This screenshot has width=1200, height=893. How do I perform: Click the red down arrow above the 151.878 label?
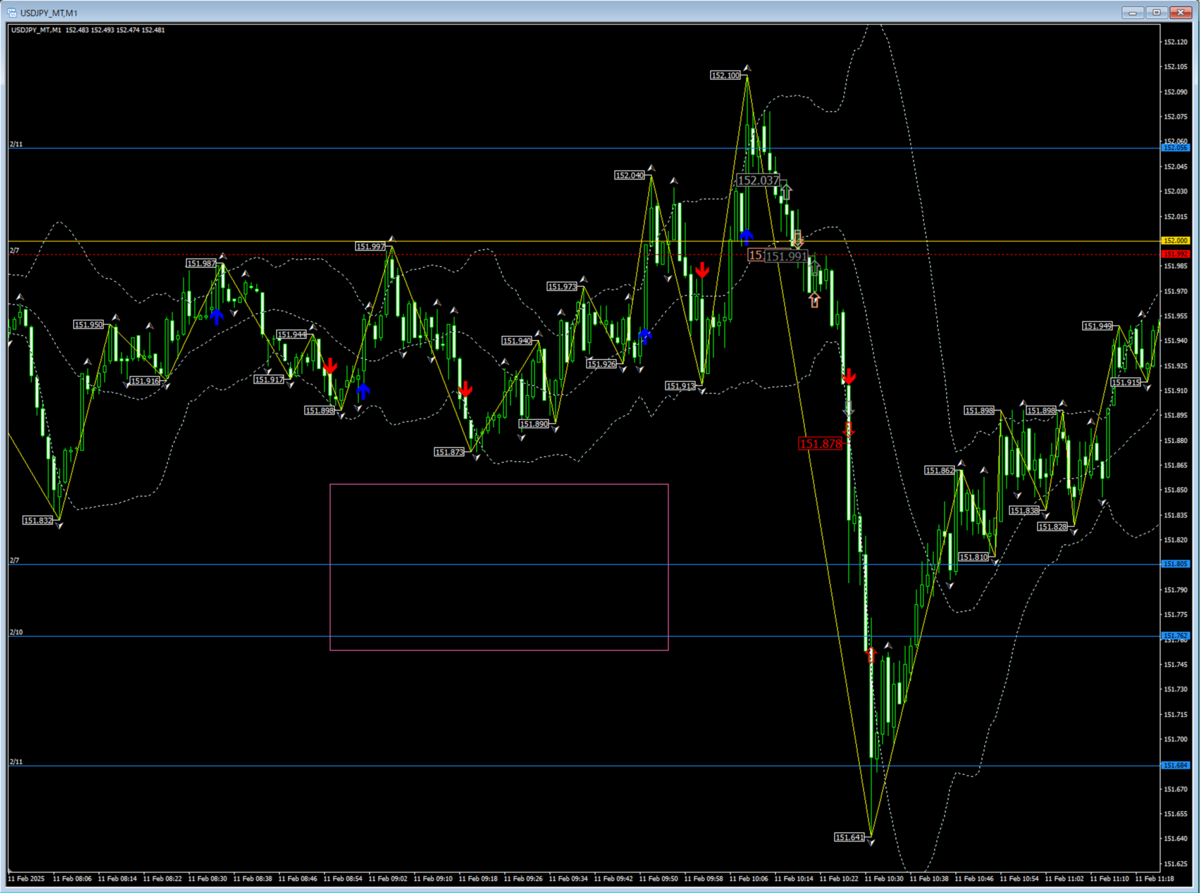tap(849, 377)
